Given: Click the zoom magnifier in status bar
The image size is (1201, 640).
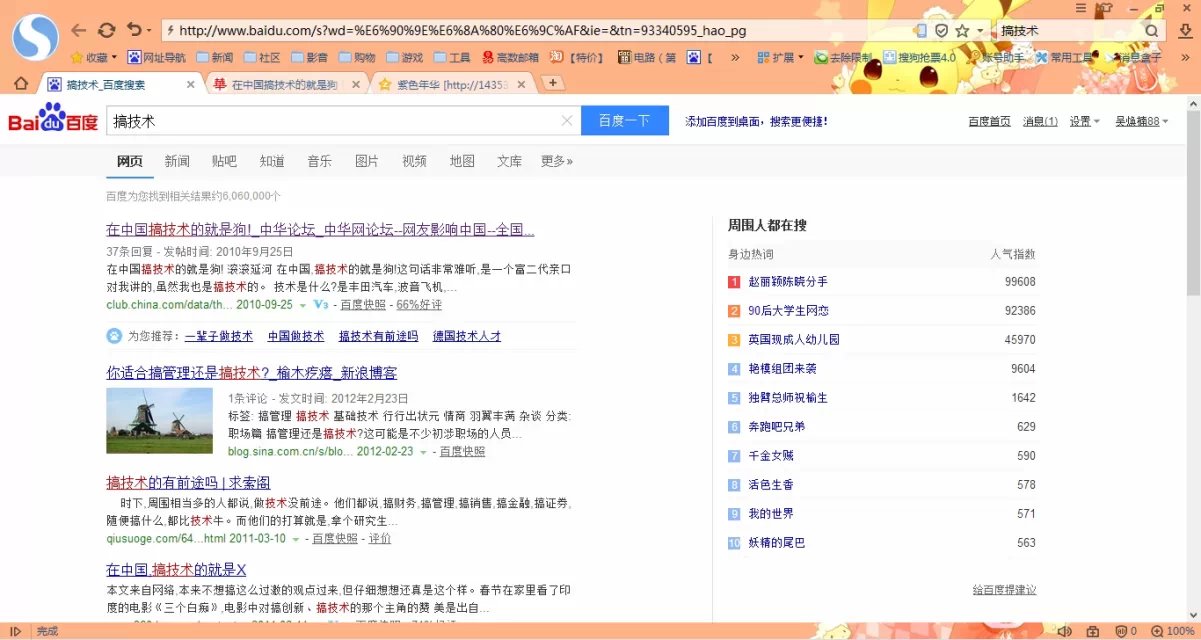Looking at the screenshot, I should click(x=1155, y=631).
